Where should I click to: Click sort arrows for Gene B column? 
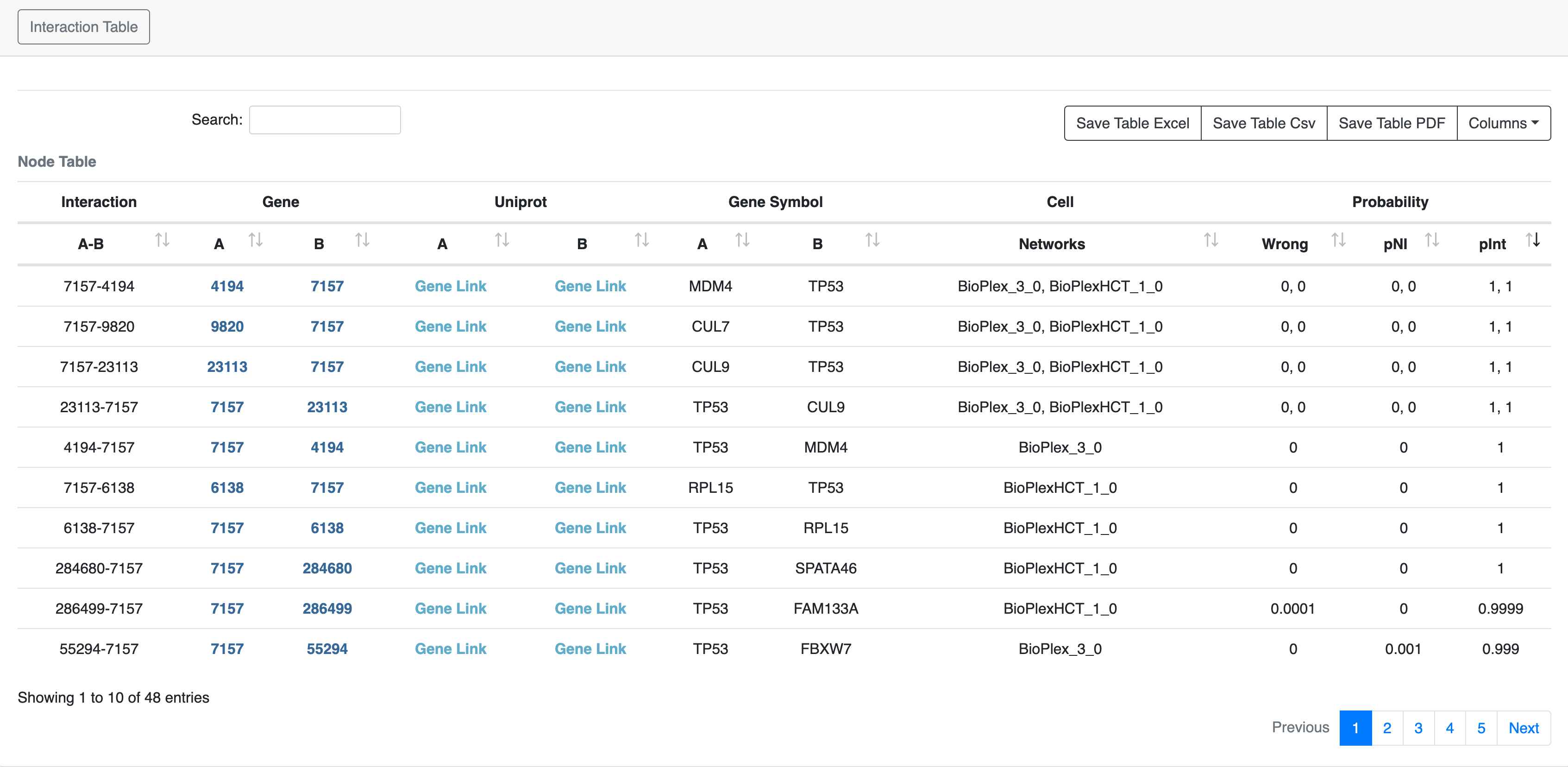(362, 240)
